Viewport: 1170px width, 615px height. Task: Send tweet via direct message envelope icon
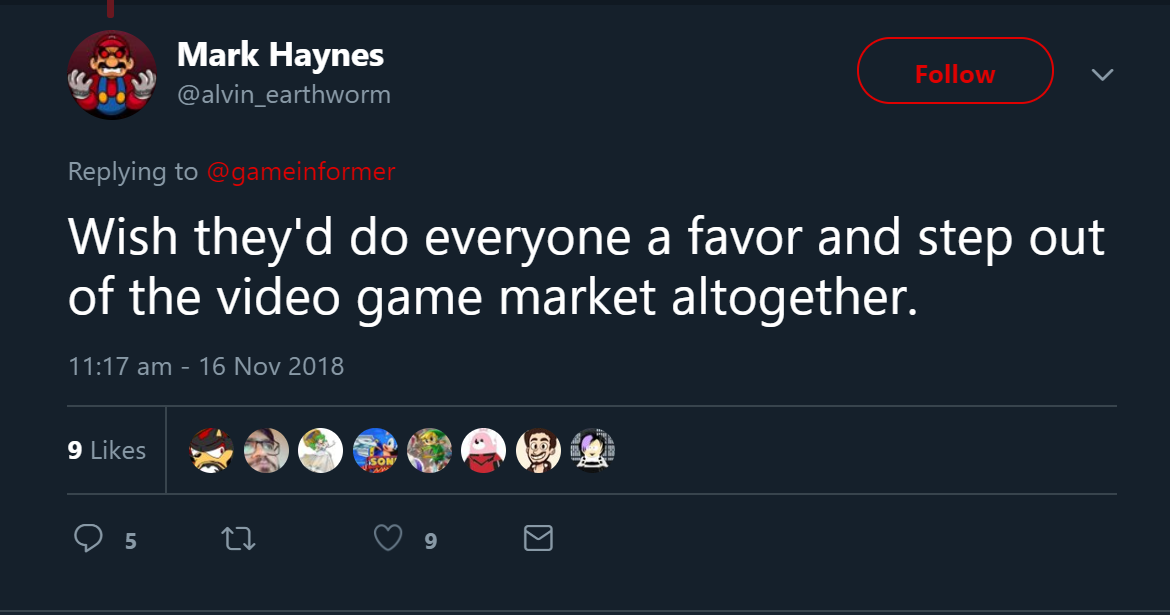(x=538, y=540)
